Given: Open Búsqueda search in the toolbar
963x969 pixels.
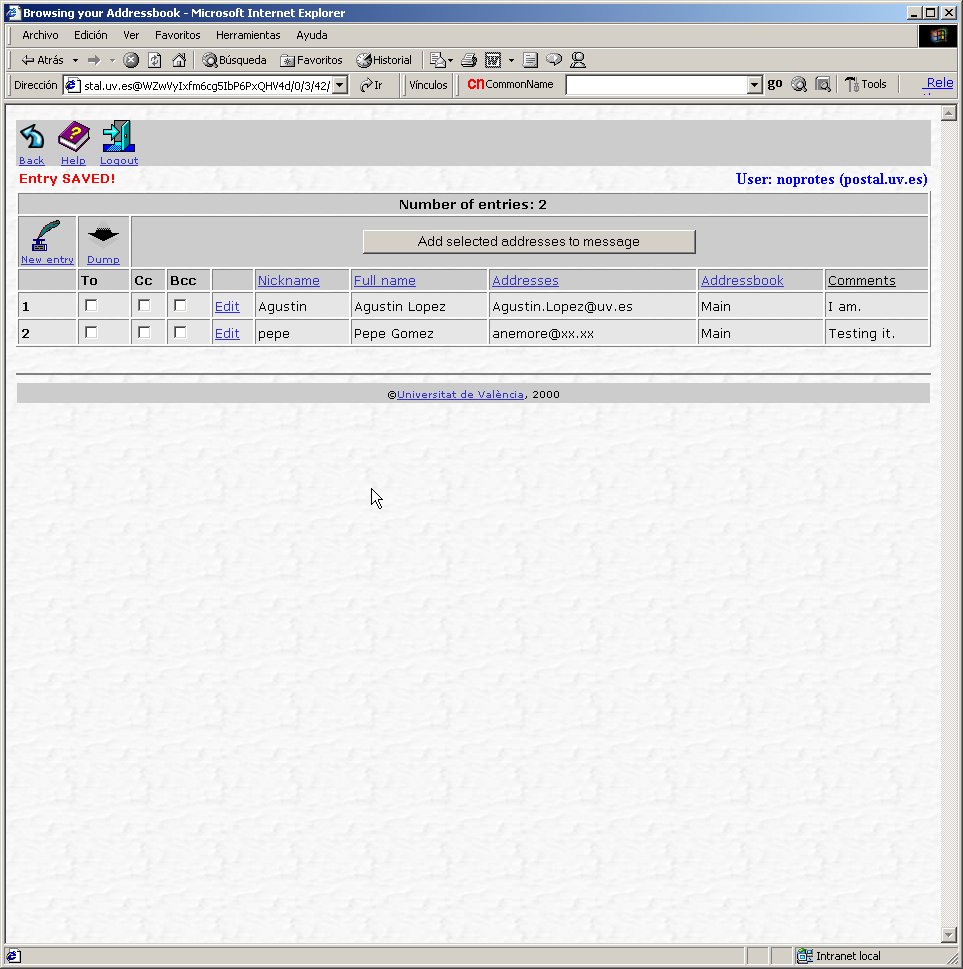Looking at the screenshot, I should point(234,60).
